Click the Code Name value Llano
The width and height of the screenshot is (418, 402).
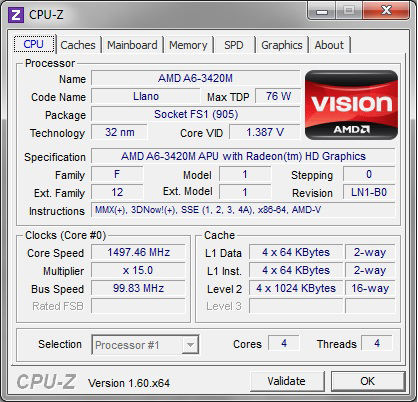tap(146, 97)
